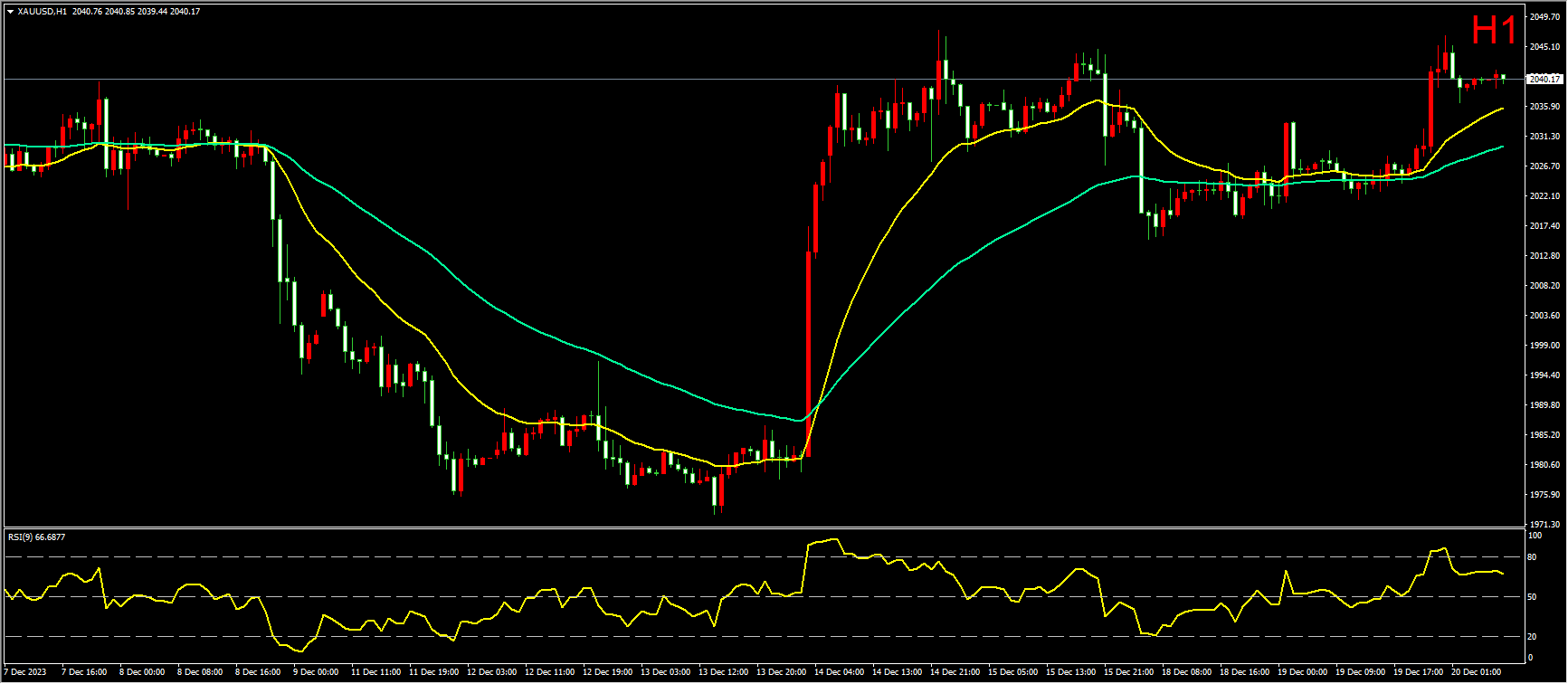Click the 1985.20 price scale label
This screenshot has width=1568, height=684.
(1545, 434)
